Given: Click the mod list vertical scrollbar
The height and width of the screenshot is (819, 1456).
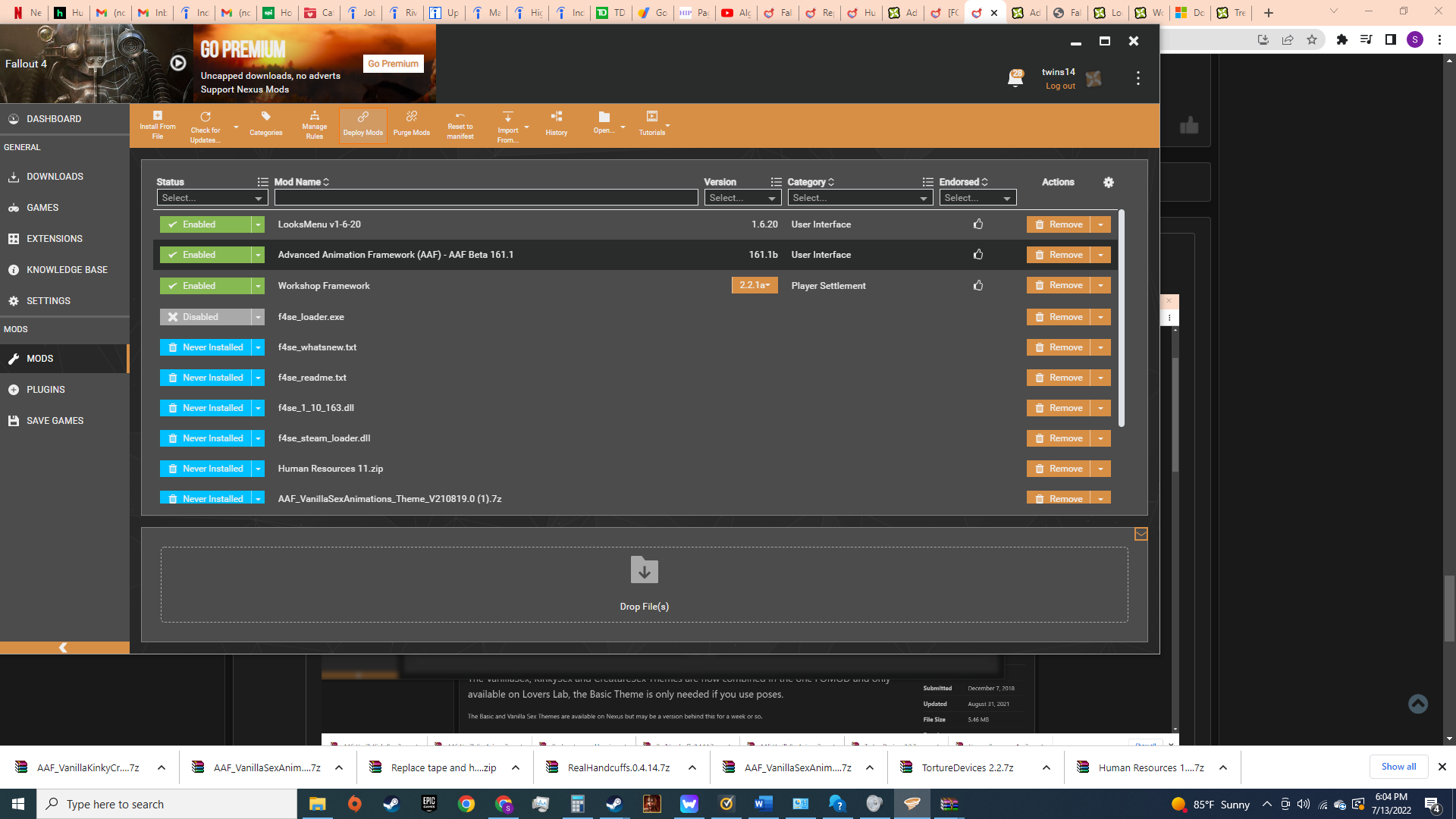Looking at the screenshot, I should point(1122,318).
